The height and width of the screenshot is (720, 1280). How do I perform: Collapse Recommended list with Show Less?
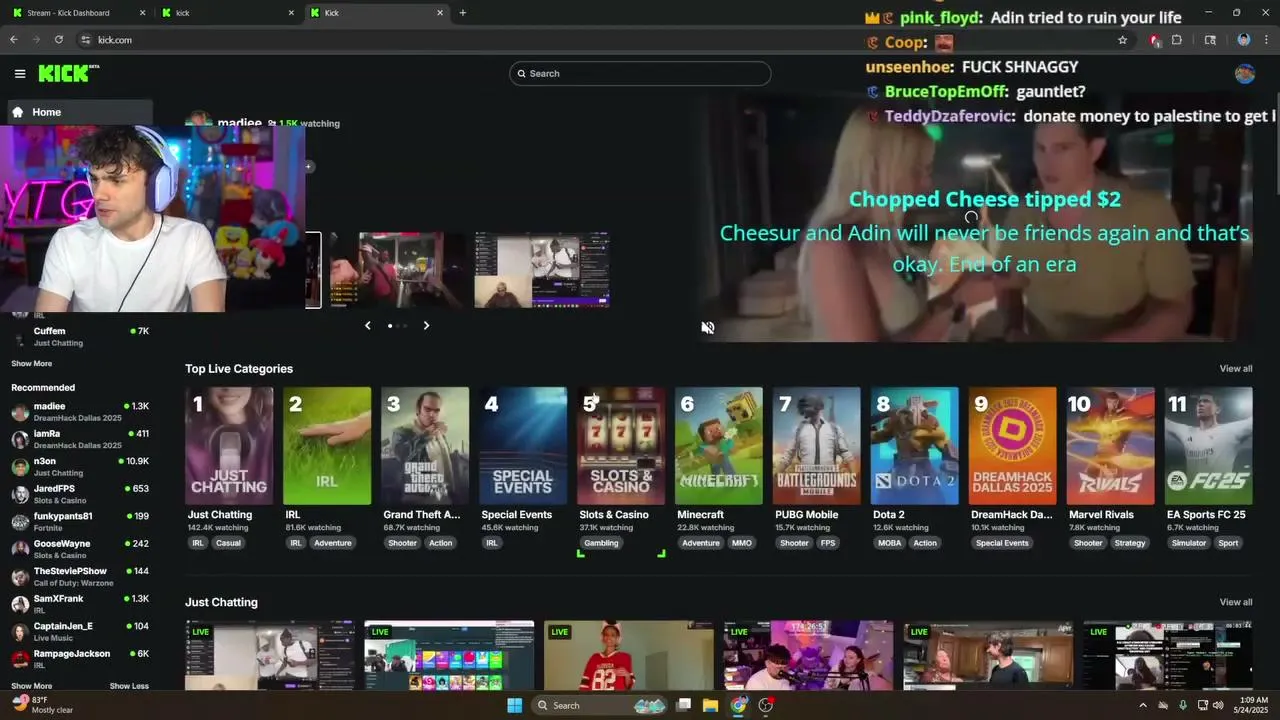click(x=129, y=686)
